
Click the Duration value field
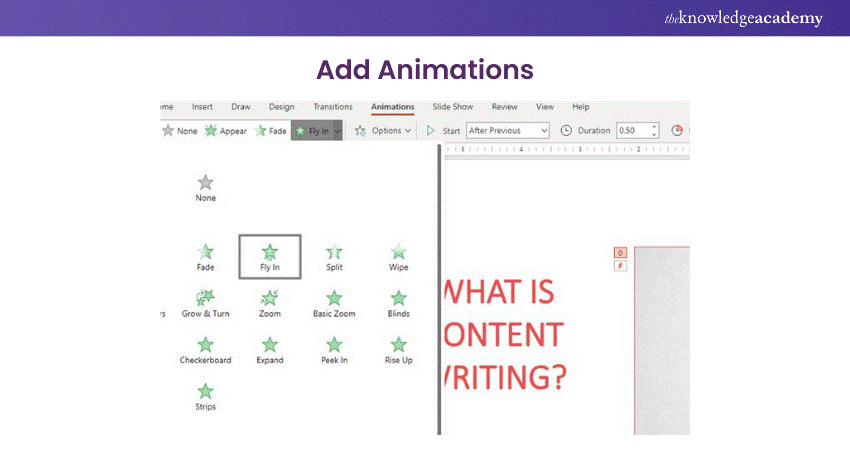click(630, 131)
